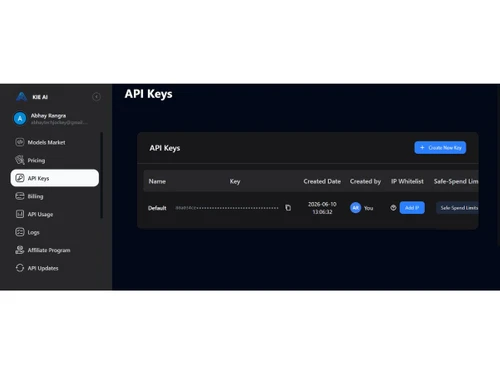Open the Billing section
This screenshot has height=375, width=500.
click(55, 196)
